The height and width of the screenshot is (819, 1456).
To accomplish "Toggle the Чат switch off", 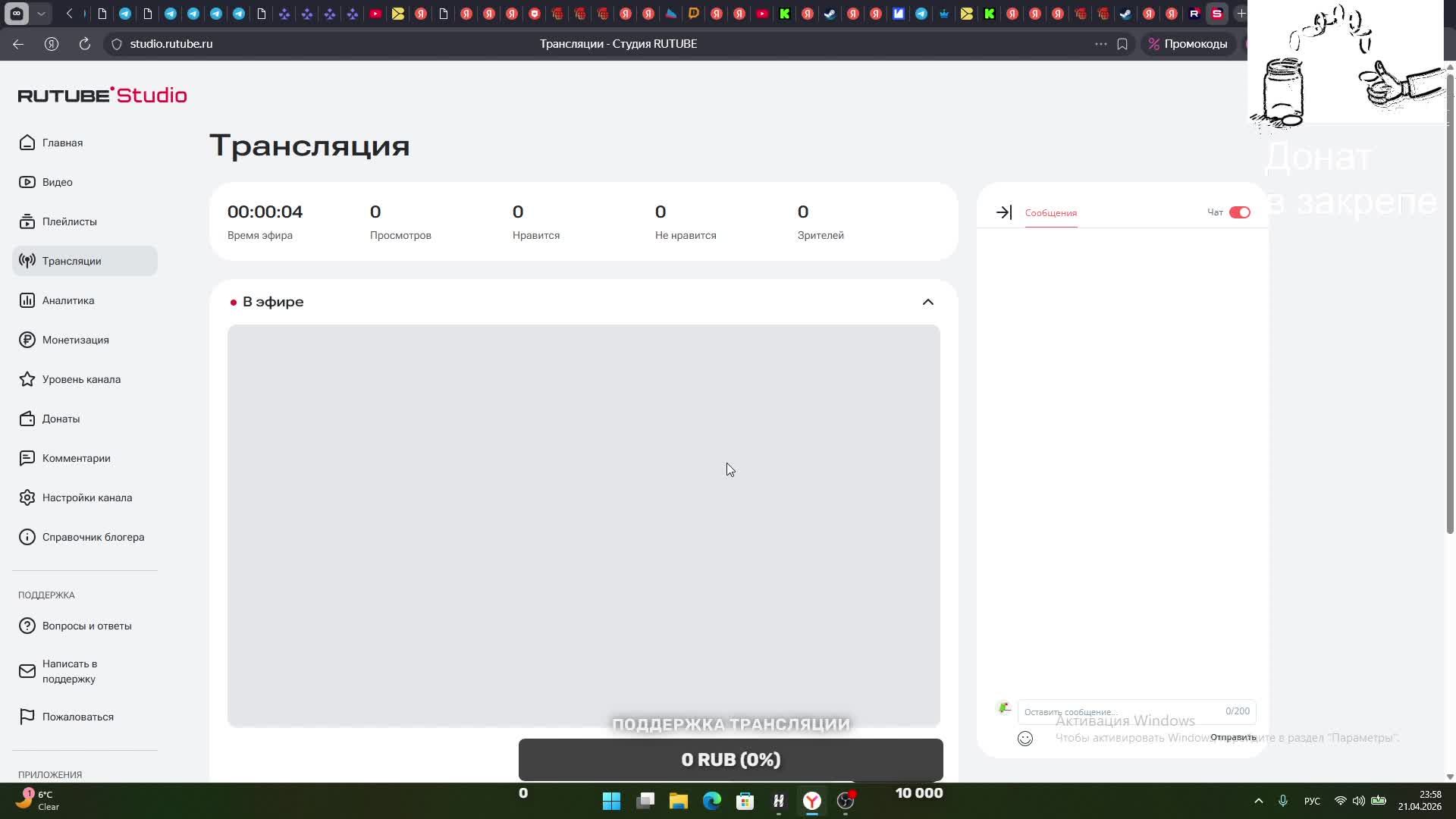I will pyautogui.click(x=1239, y=212).
